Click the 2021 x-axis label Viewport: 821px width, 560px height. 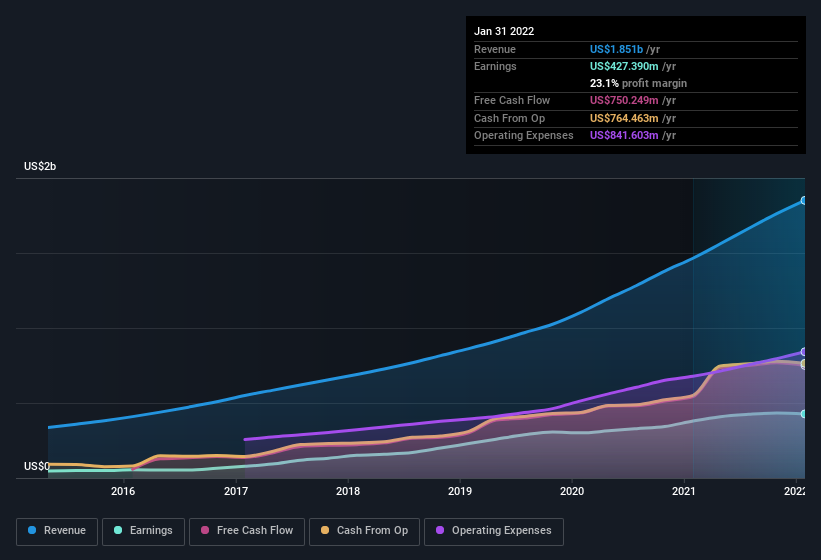684,491
